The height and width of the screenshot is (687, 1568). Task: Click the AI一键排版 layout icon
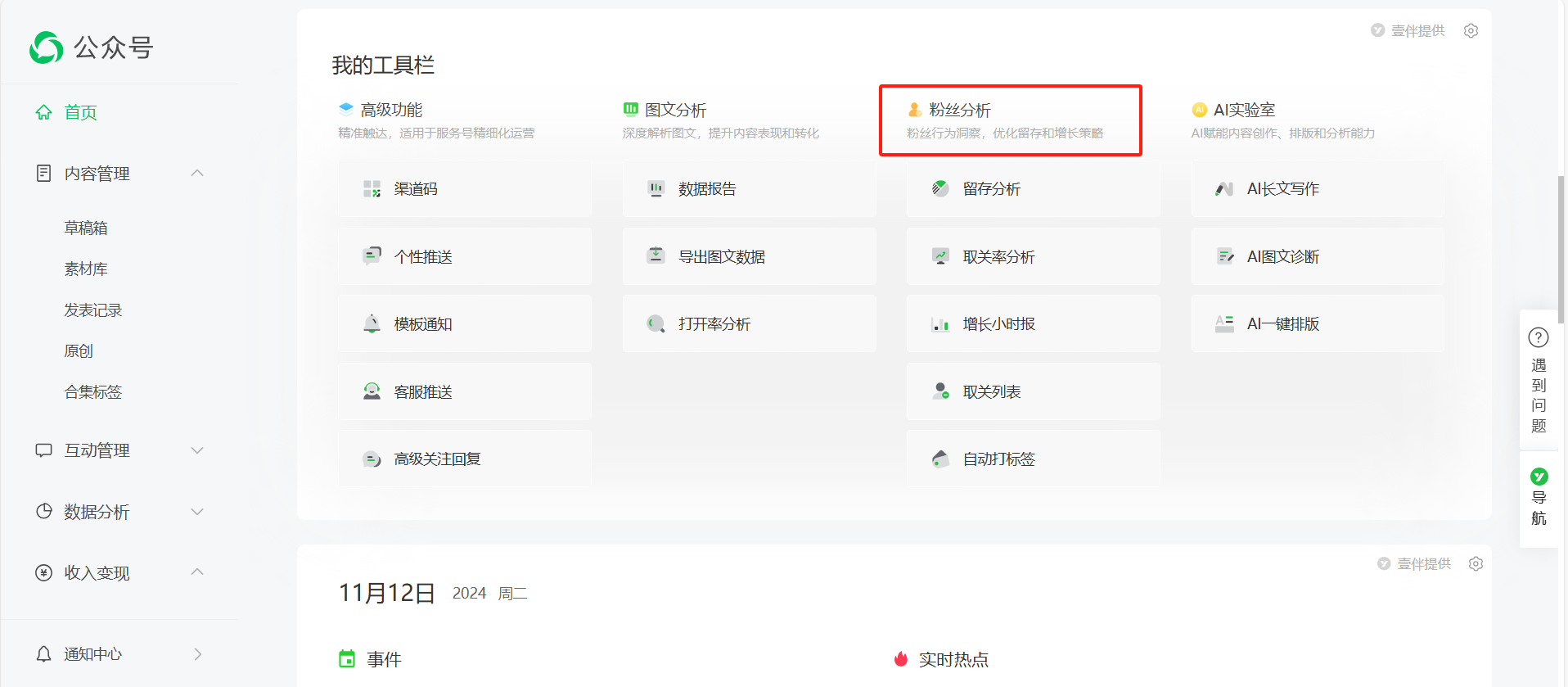1224,323
